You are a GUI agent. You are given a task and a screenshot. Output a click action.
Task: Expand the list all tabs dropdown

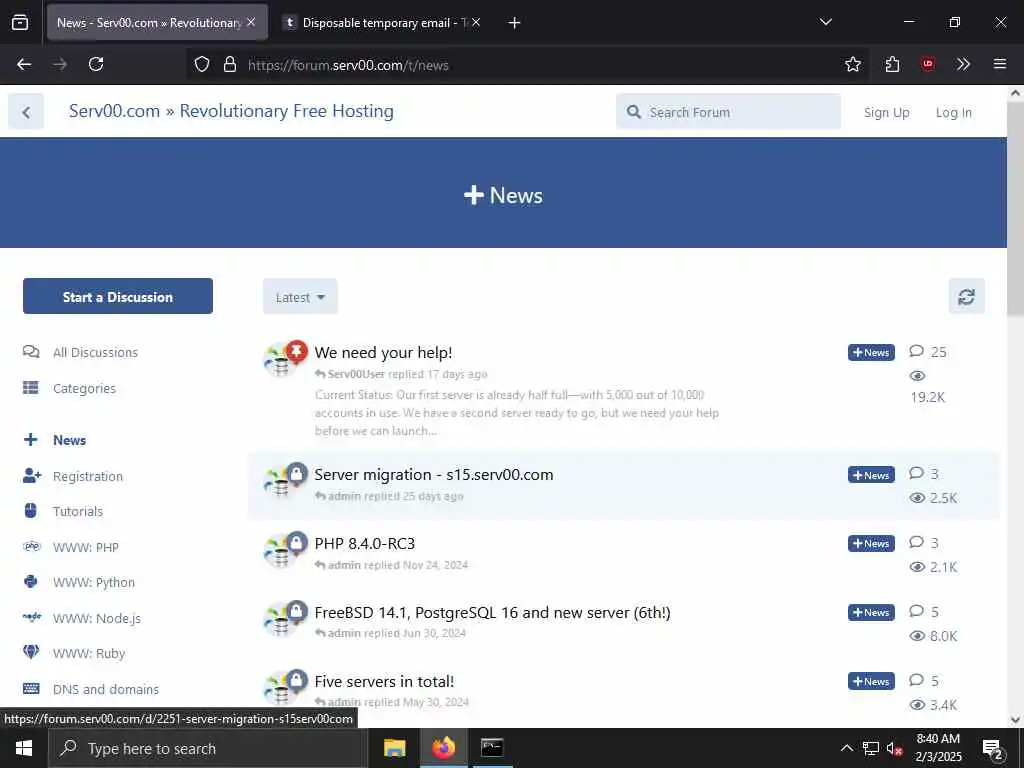tap(825, 22)
